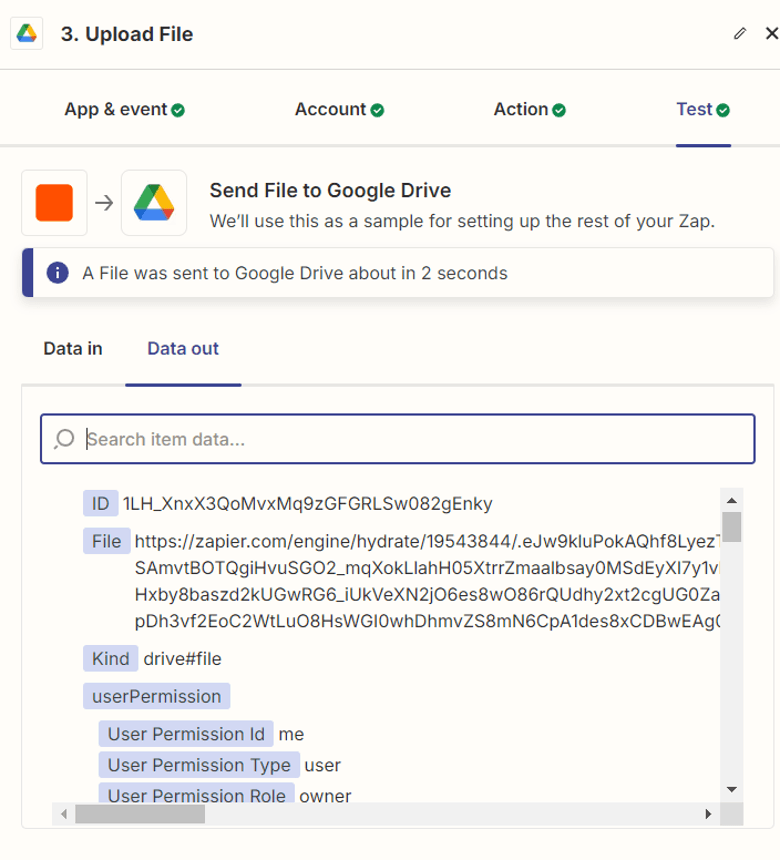Image resolution: width=780 pixels, height=860 pixels.
Task: Click the info icon in notification banner
Action: 59,272
